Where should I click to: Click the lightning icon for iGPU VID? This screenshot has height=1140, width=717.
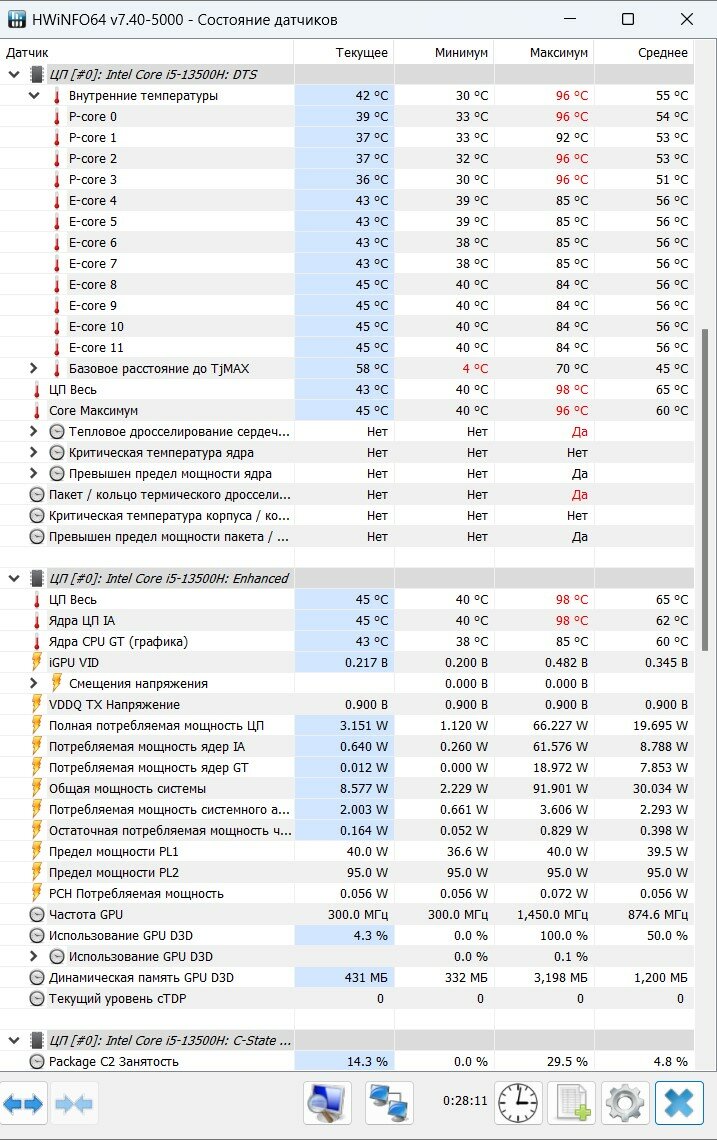[37, 662]
